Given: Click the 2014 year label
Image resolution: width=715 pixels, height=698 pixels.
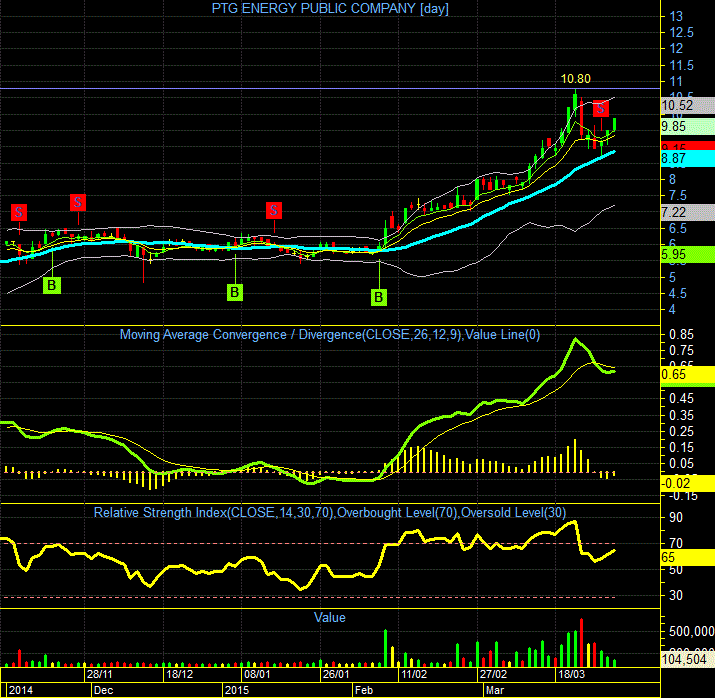Looking at the screenshot, I should 21,690.
